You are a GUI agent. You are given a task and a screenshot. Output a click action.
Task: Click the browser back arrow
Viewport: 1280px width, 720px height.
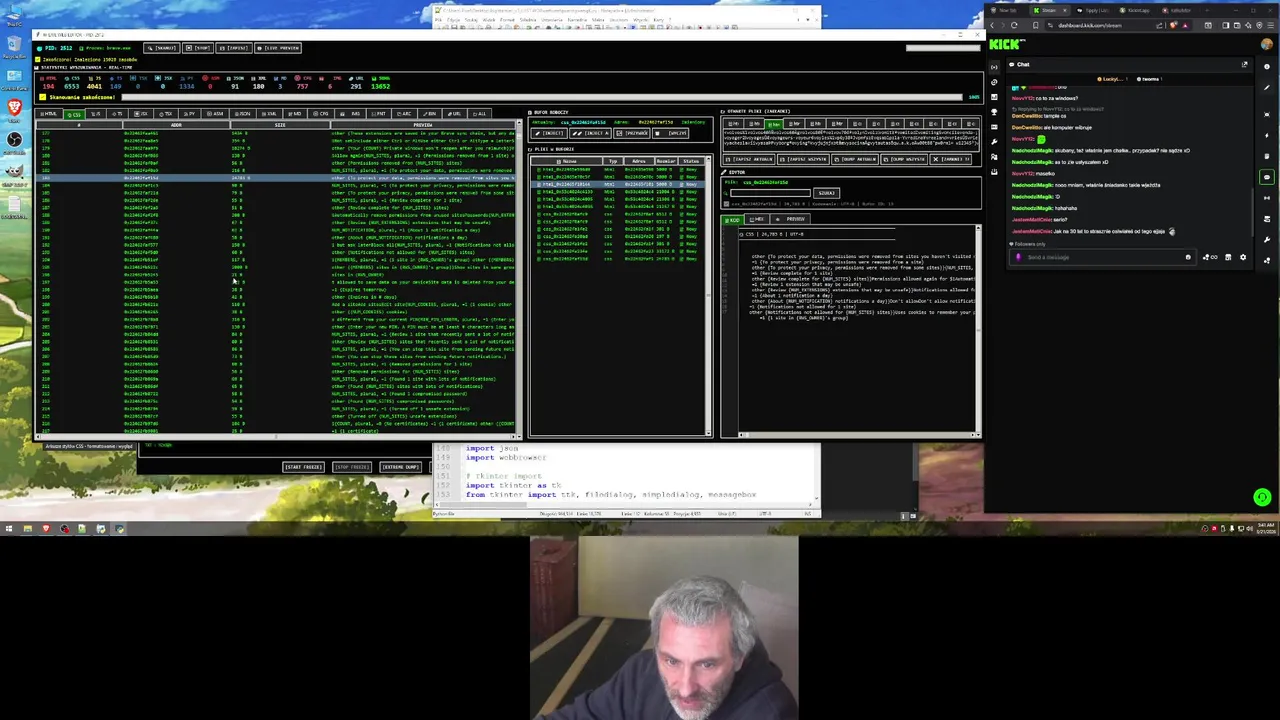992,25
